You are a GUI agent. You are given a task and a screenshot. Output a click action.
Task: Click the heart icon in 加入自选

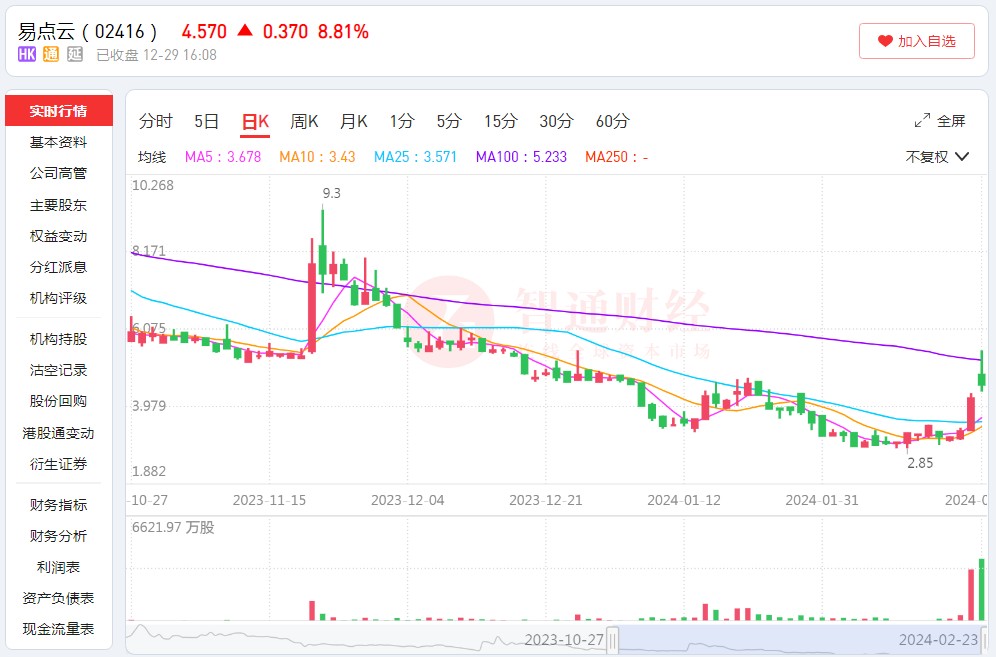pyautogui.click(x=885, y=41)
